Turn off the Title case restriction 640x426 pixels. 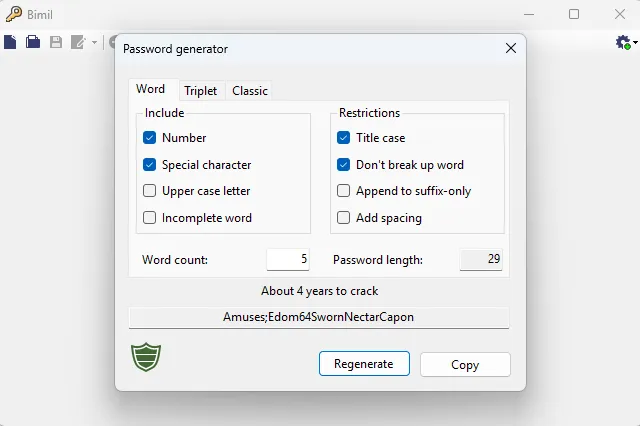pos(343,138)
